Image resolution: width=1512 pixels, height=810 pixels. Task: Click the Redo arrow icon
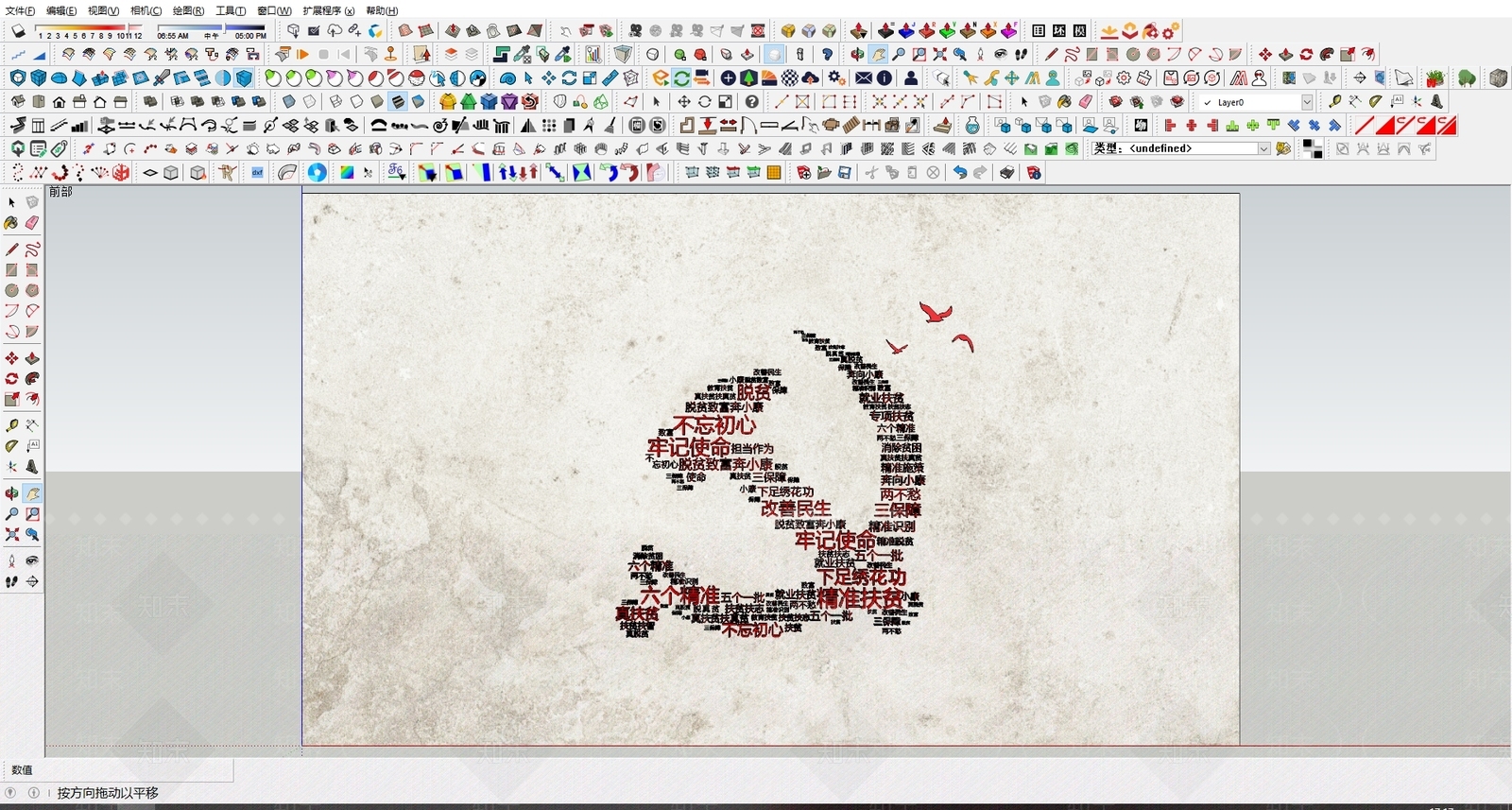(x=980, y=172)
